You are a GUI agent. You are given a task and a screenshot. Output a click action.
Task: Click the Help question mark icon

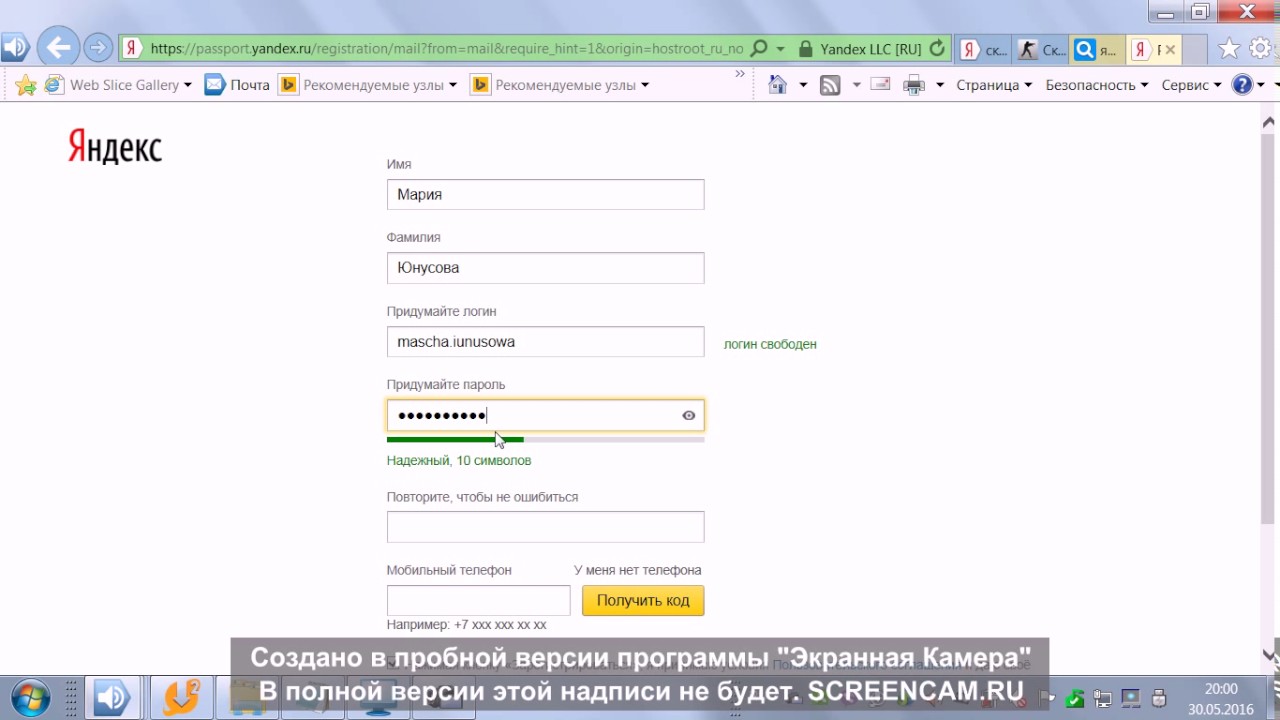pyautogui.click(x=1242, y=85)
